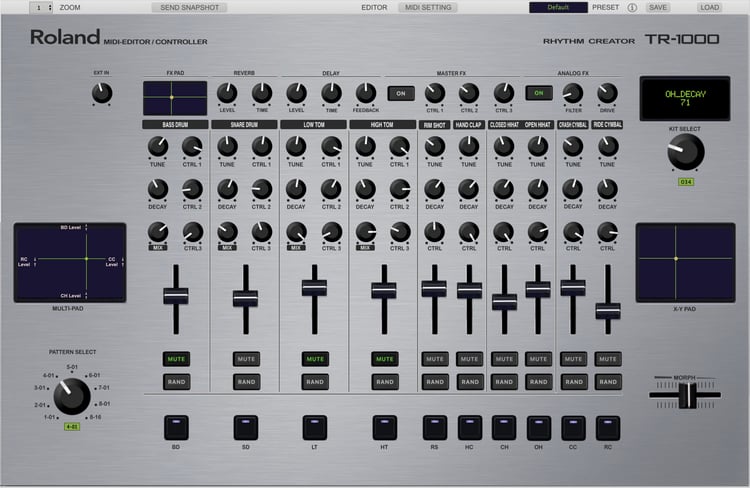The width and height of the screenshot is (750, 488).
Task: Toggle the Low Tom MUTE button
Action: [315, 359]
